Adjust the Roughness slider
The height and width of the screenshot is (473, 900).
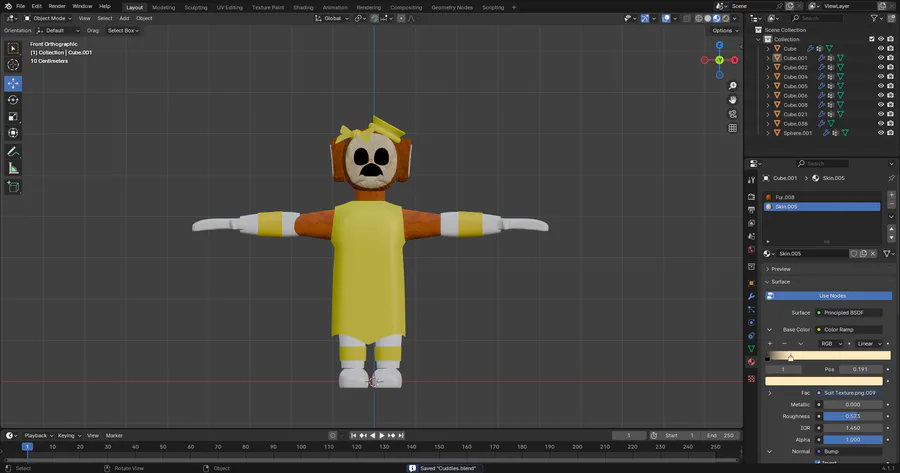pos(853,416)
